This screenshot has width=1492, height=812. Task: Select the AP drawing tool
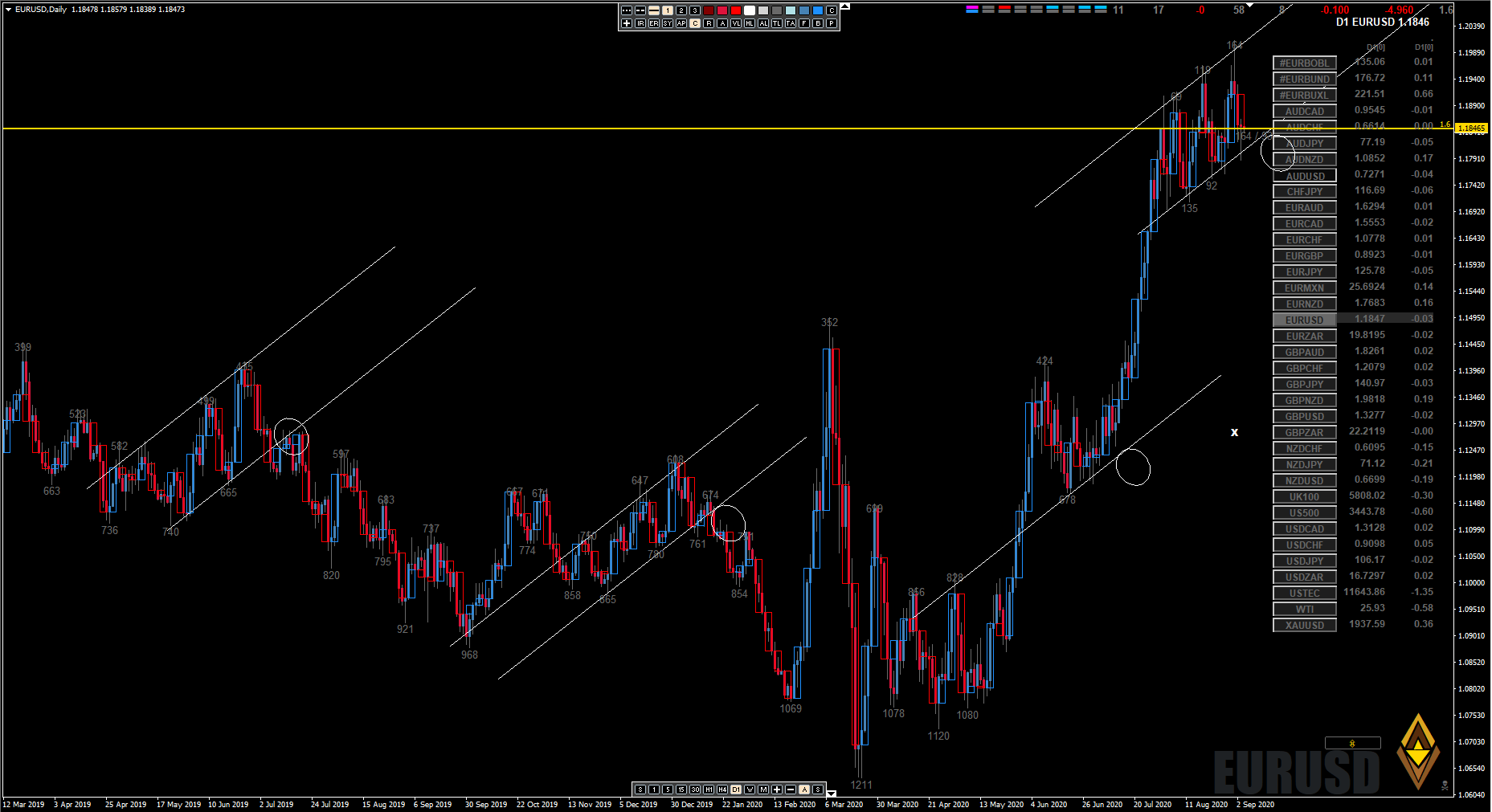coord(681,23)
